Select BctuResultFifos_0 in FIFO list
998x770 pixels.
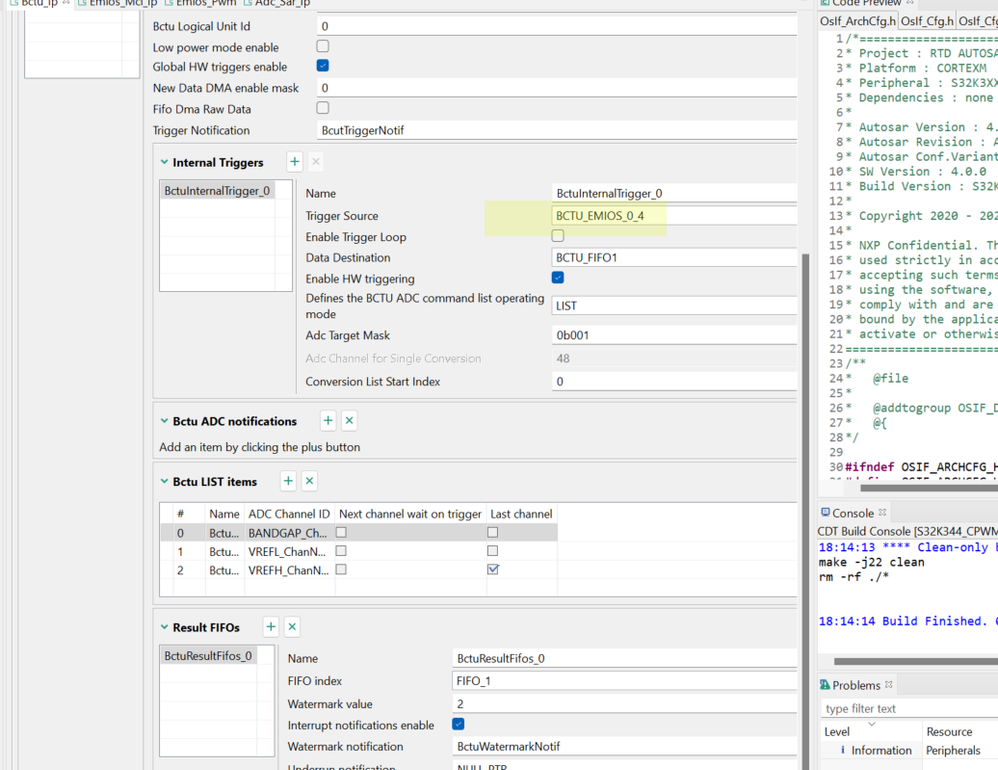[208, 655]
